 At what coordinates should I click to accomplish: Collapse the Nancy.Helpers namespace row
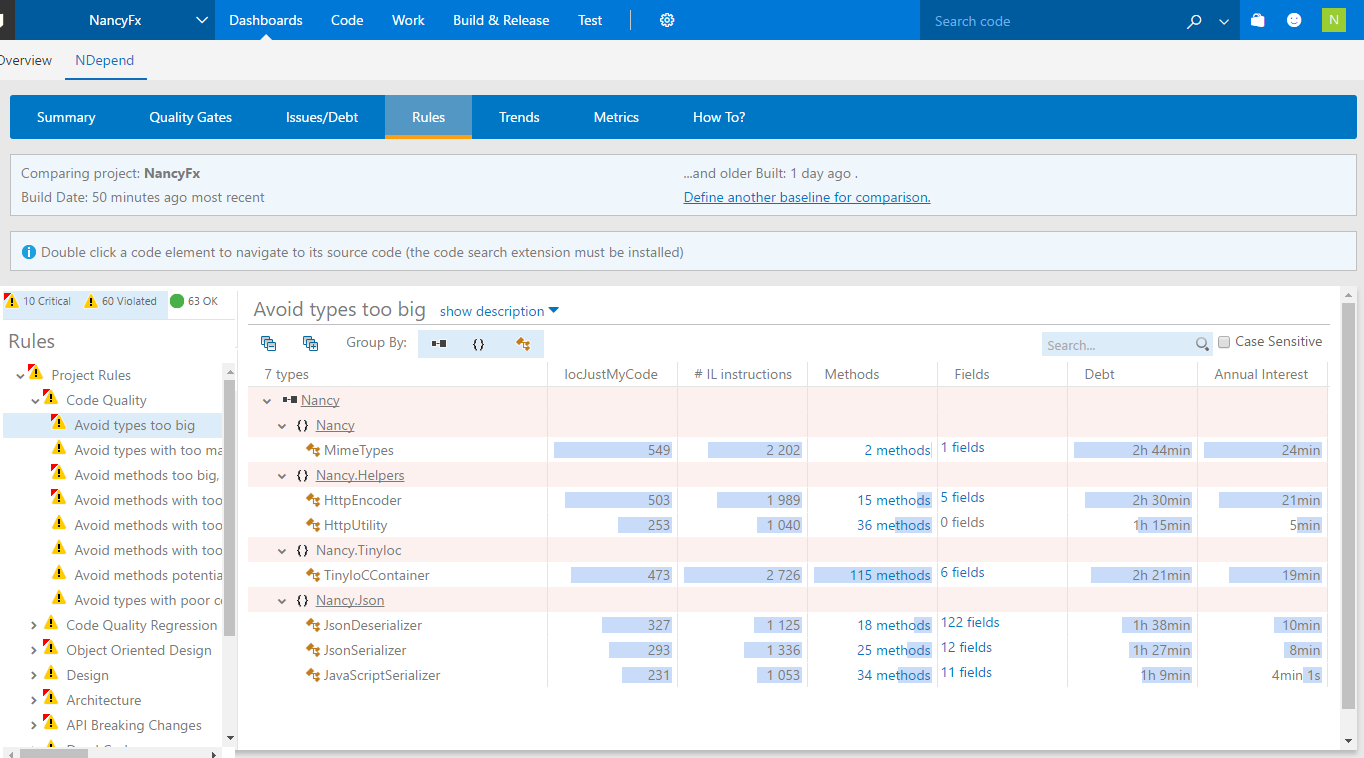tap(282, 476)
